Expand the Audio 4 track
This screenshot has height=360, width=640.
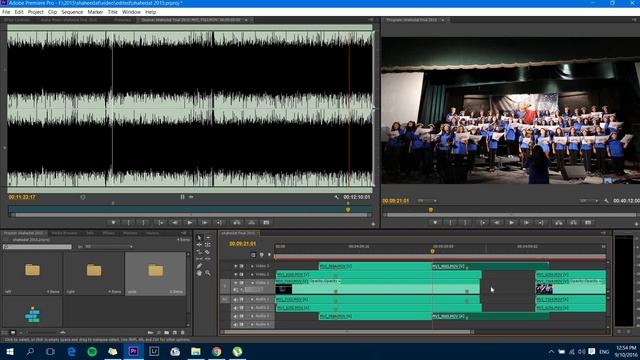point(252,324)
